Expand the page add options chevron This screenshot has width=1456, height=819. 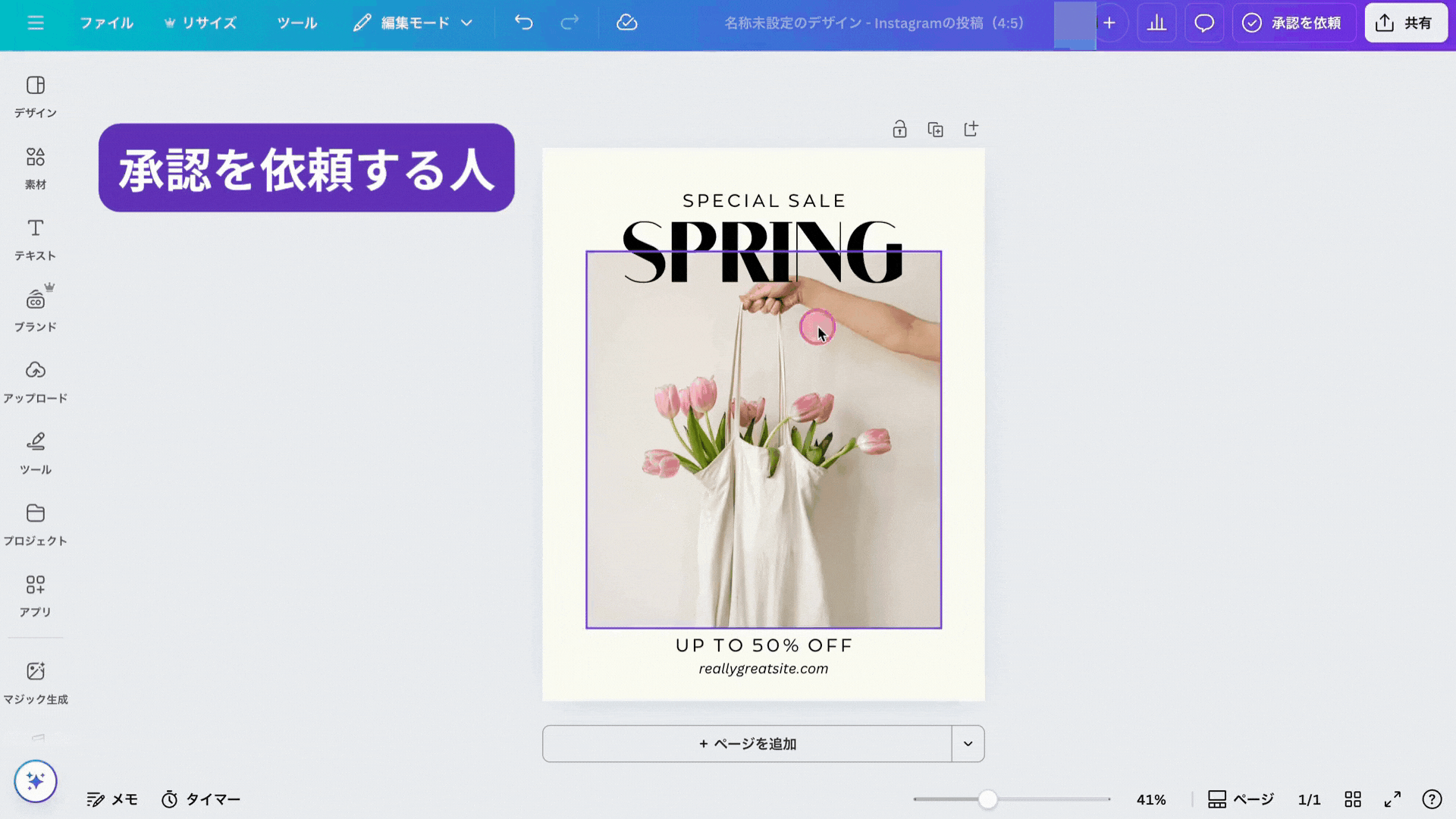point(968,744)
